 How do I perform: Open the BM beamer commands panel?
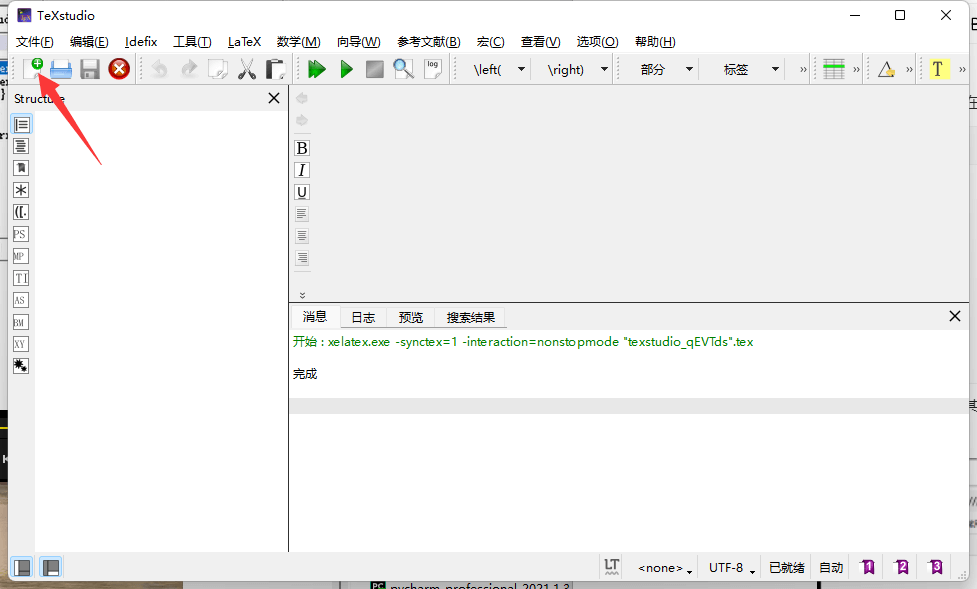click(21, 322)
